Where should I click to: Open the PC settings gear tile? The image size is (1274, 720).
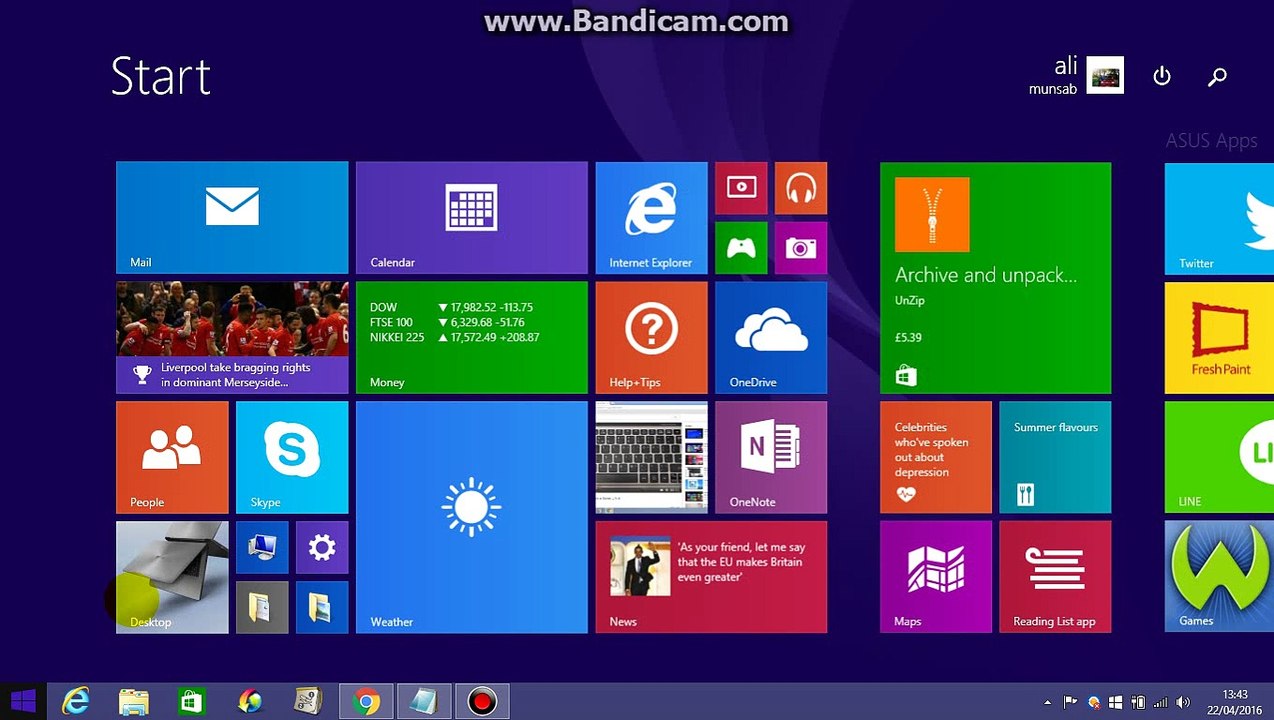pos(322,547)
